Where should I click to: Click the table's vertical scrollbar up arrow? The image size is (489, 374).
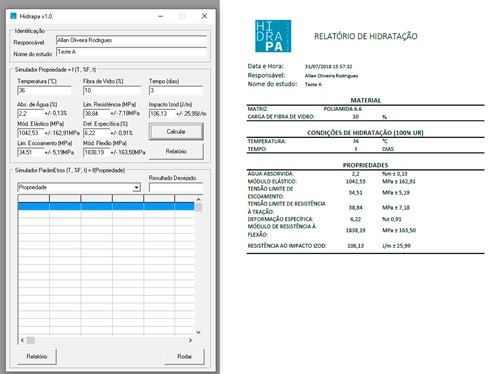click(198, 199)
